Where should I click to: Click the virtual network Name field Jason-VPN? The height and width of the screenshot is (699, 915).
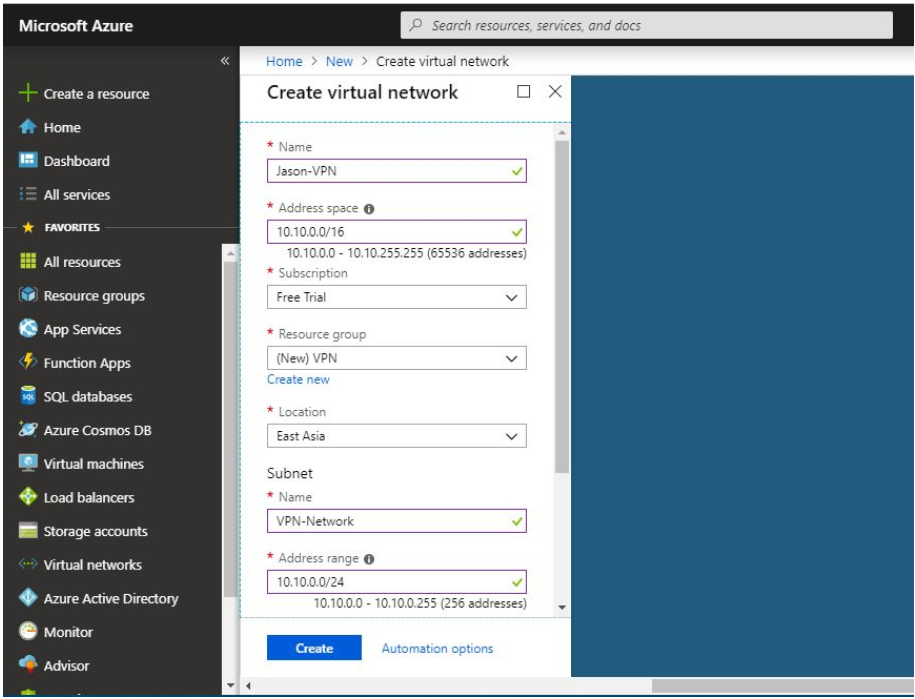(397, 171)
